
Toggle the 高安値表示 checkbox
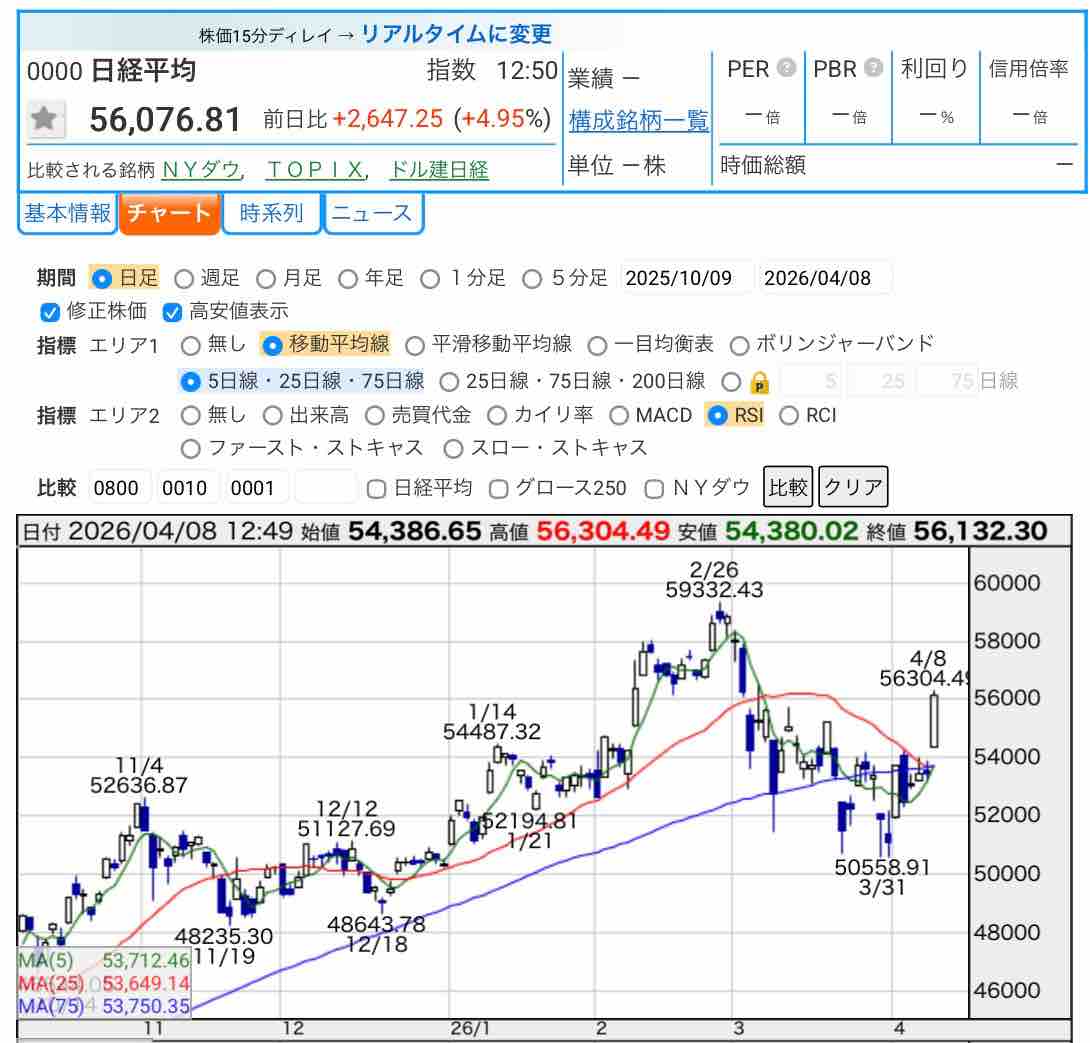click(172, 312)
